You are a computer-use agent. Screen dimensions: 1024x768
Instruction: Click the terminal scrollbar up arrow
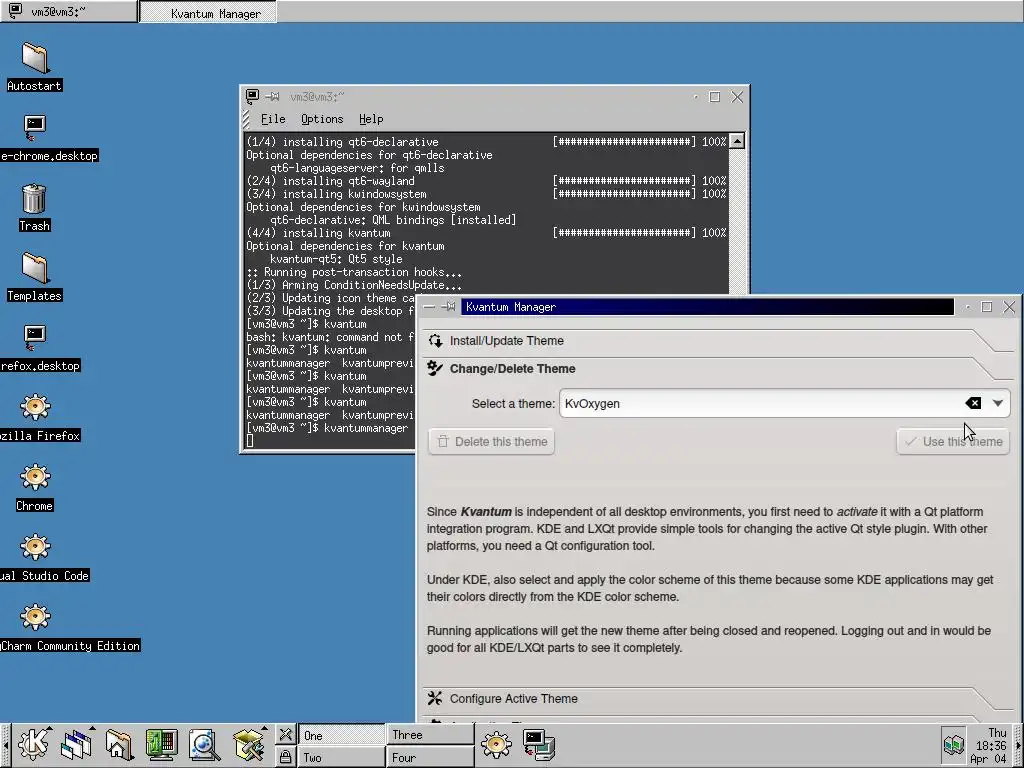pos(737,141)
